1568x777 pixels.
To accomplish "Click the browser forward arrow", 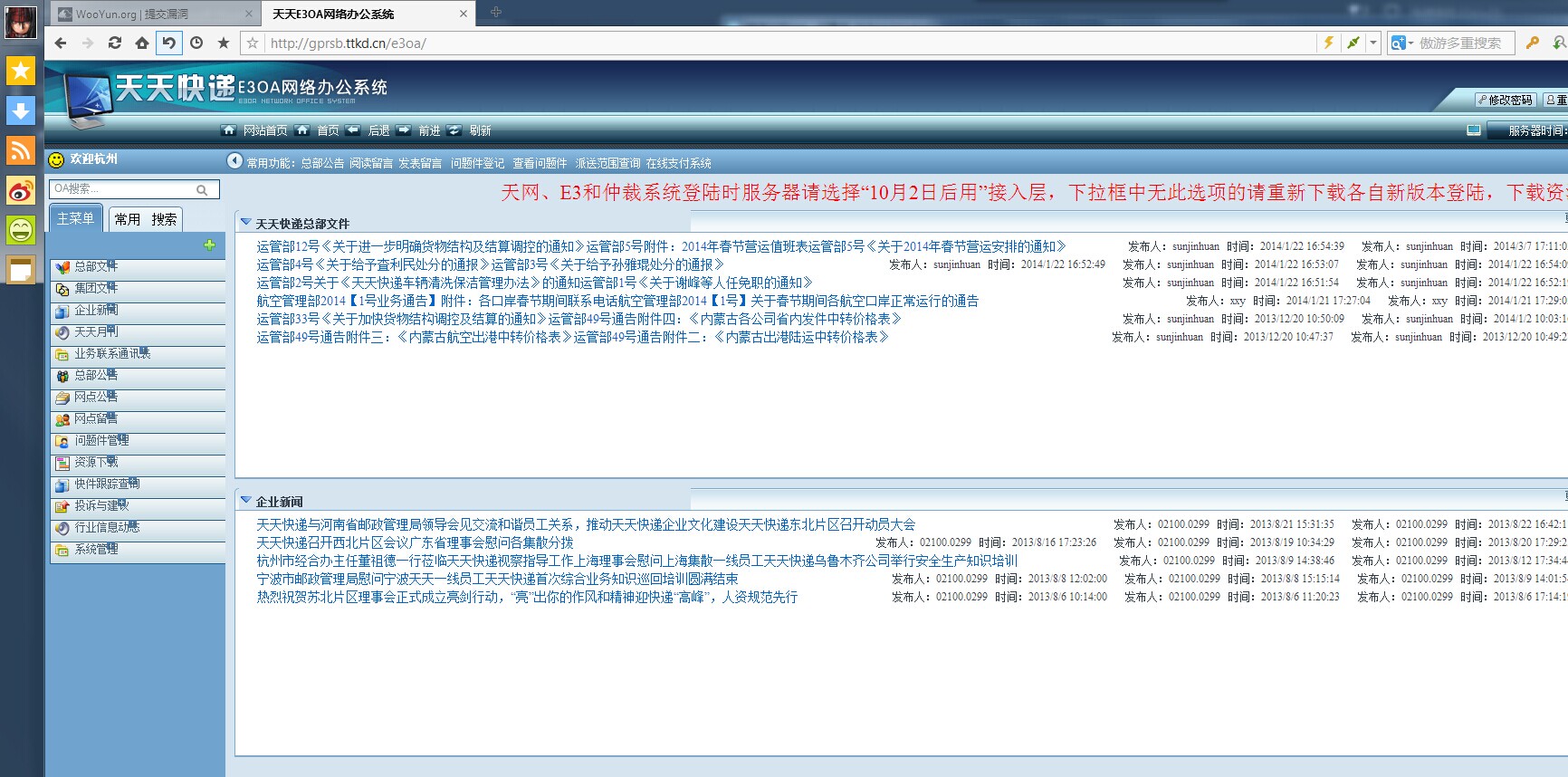I will coord(88,43).
